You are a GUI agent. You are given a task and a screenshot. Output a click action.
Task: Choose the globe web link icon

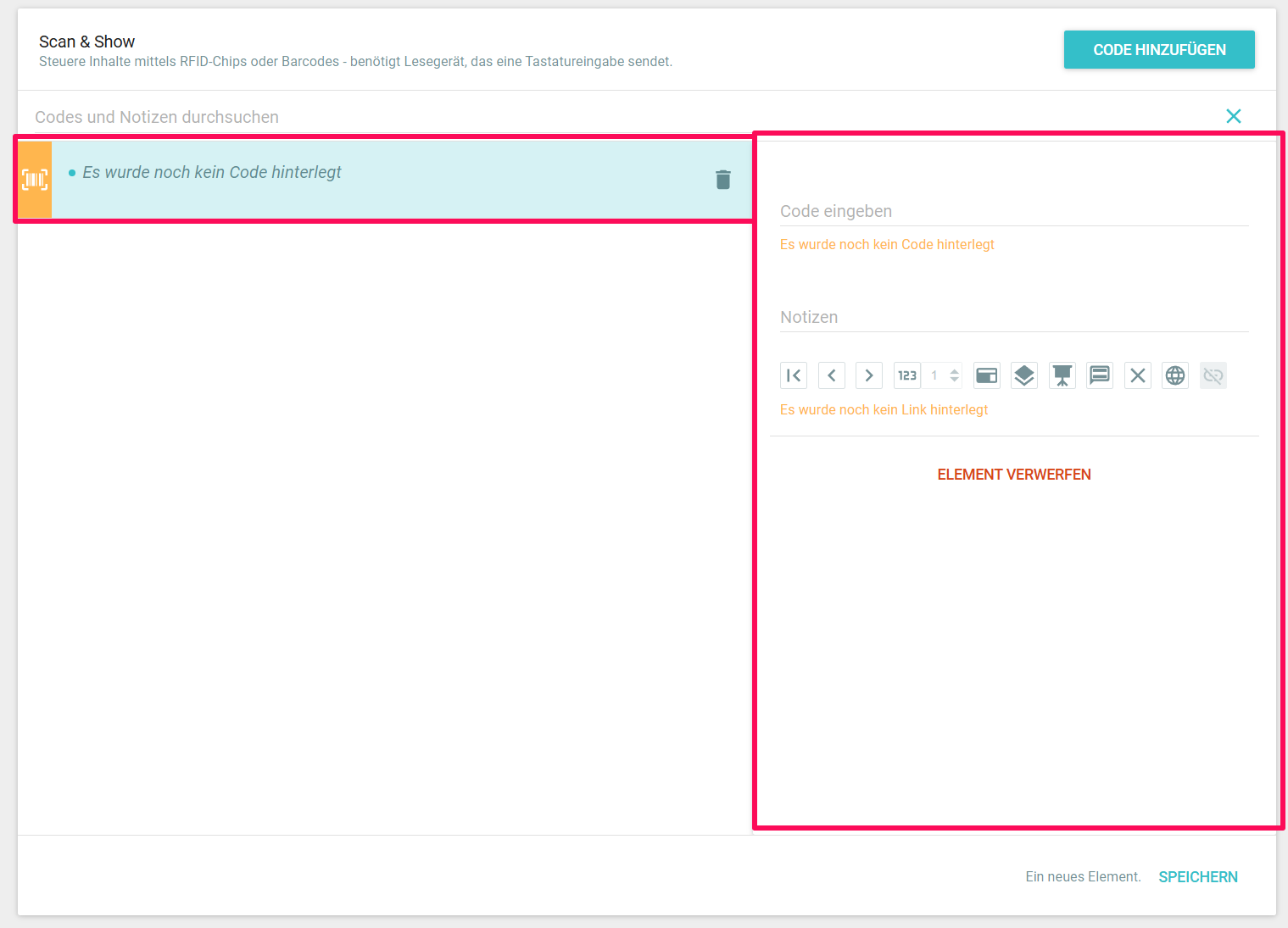tap(1175, 375)
